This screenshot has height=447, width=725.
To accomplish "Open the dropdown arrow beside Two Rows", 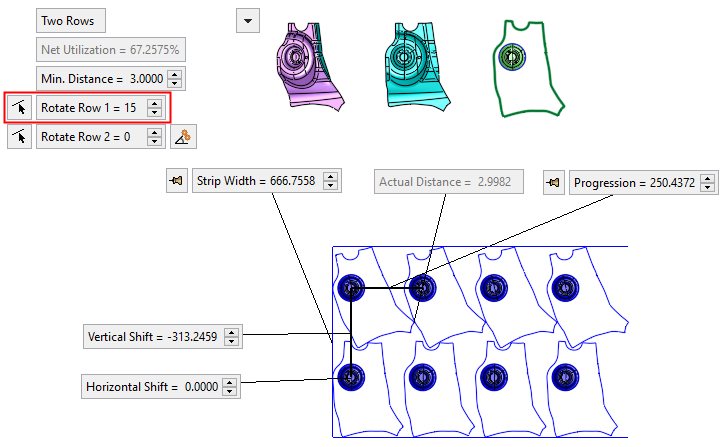I will (x=248, y=21).
